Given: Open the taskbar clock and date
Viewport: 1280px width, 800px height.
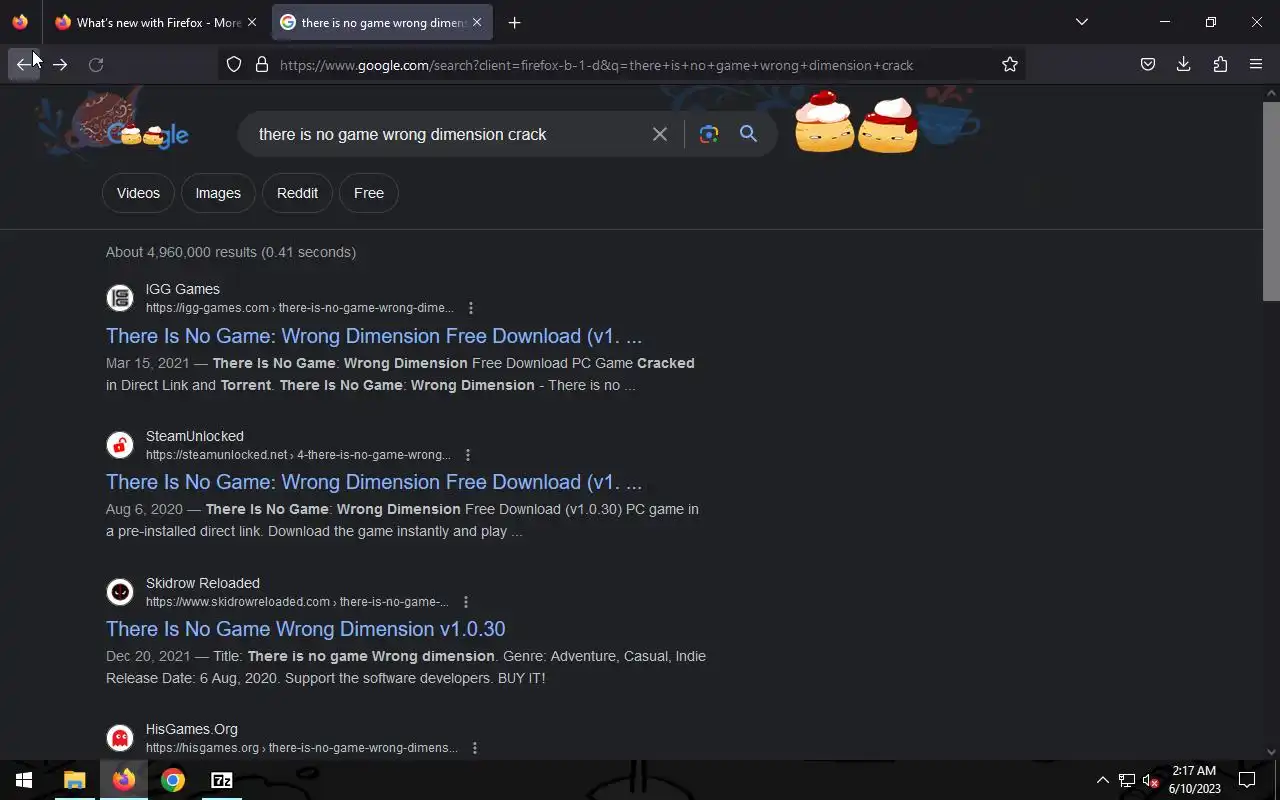Looking at the screenshot, I should click(1194, 780).
